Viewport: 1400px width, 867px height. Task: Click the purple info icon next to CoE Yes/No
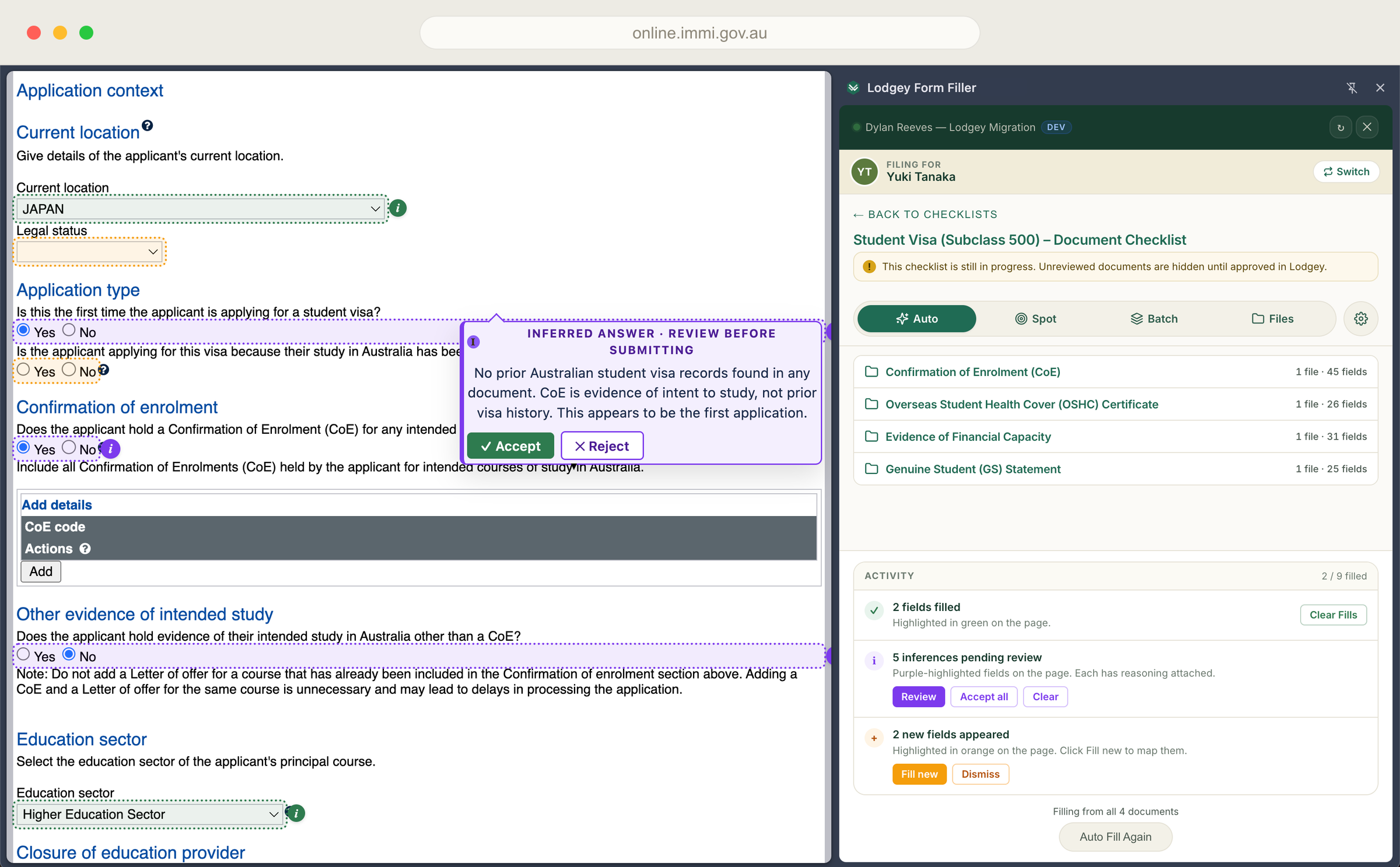point(110,448)
